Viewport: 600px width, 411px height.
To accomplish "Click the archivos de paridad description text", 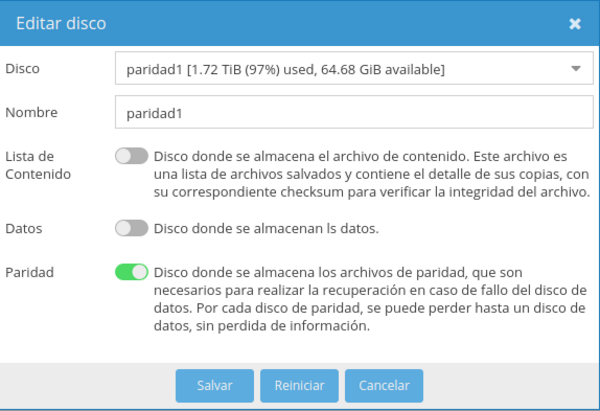I will coord(370,299).
